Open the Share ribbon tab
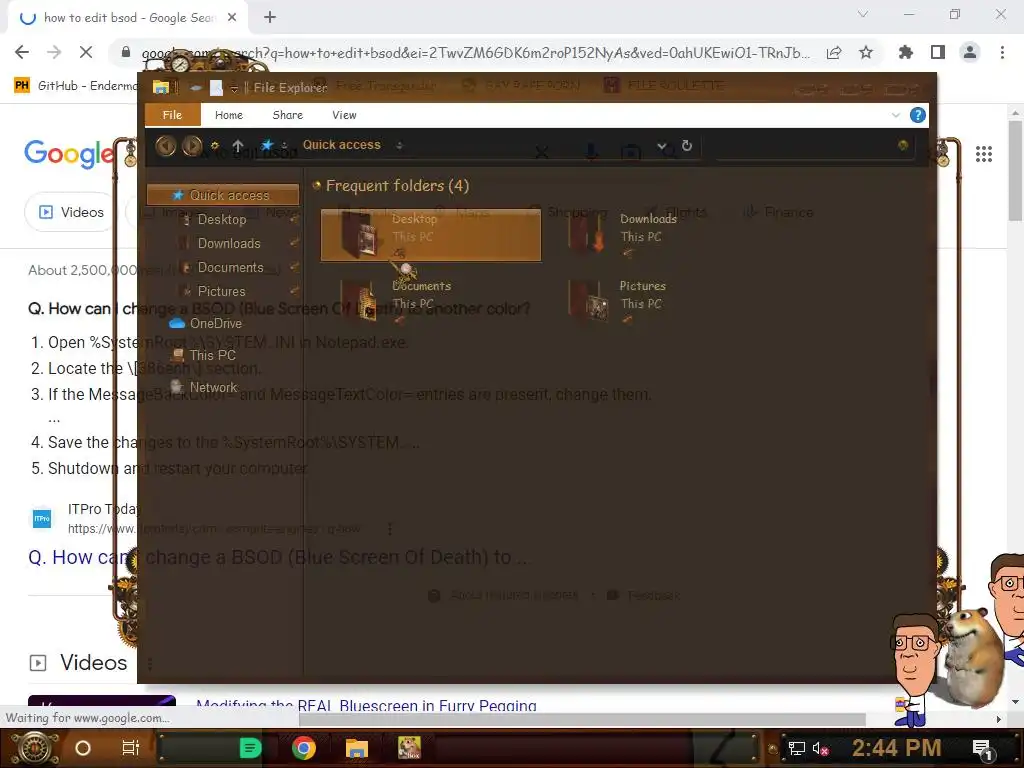1024x768 pixels. (287, 115)
